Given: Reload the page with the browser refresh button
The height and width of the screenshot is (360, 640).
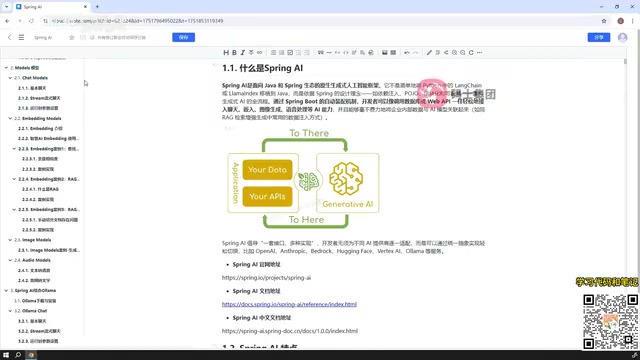Looking at the screenshot, I should pos(31,21).
